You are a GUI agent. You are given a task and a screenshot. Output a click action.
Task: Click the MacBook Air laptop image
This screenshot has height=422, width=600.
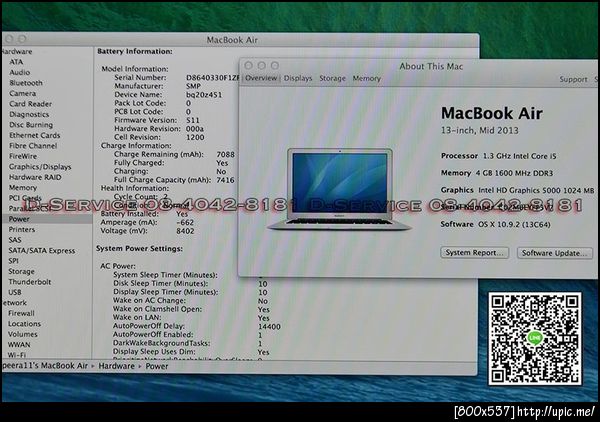339,189
